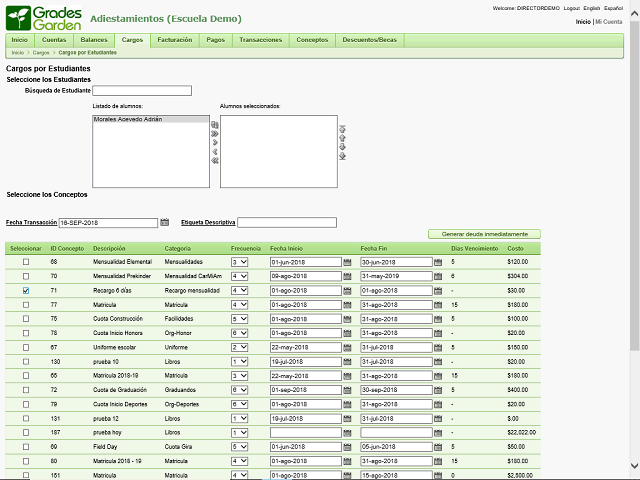Click the page vertical scrollbar down arrow
This screenshot has width=640, height=480.
point(635,466)
